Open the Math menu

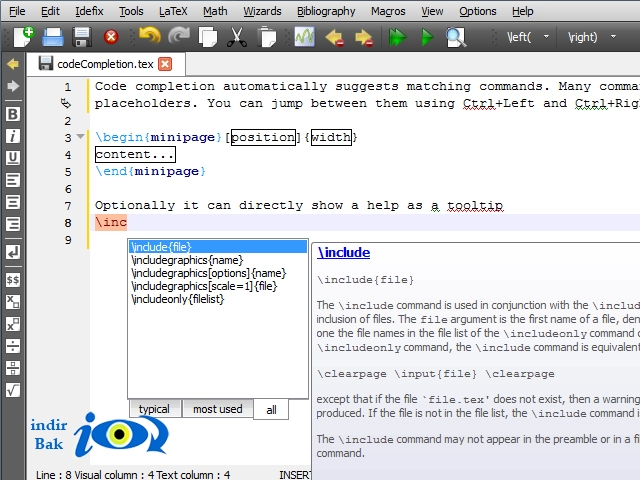(x=215, y=11)
